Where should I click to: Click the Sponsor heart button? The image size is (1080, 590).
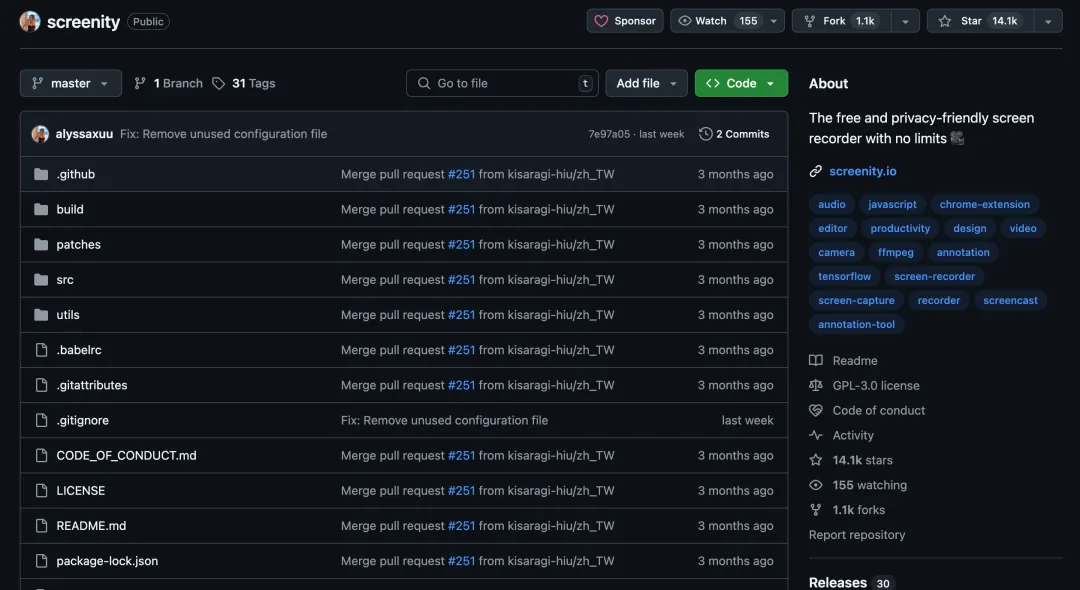(x=625, y=21)
